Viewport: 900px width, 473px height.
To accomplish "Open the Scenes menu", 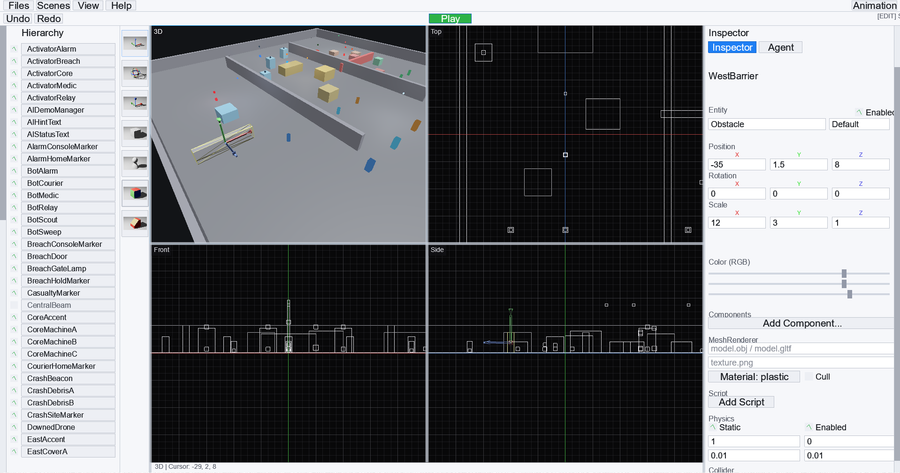I will [53, 5].
